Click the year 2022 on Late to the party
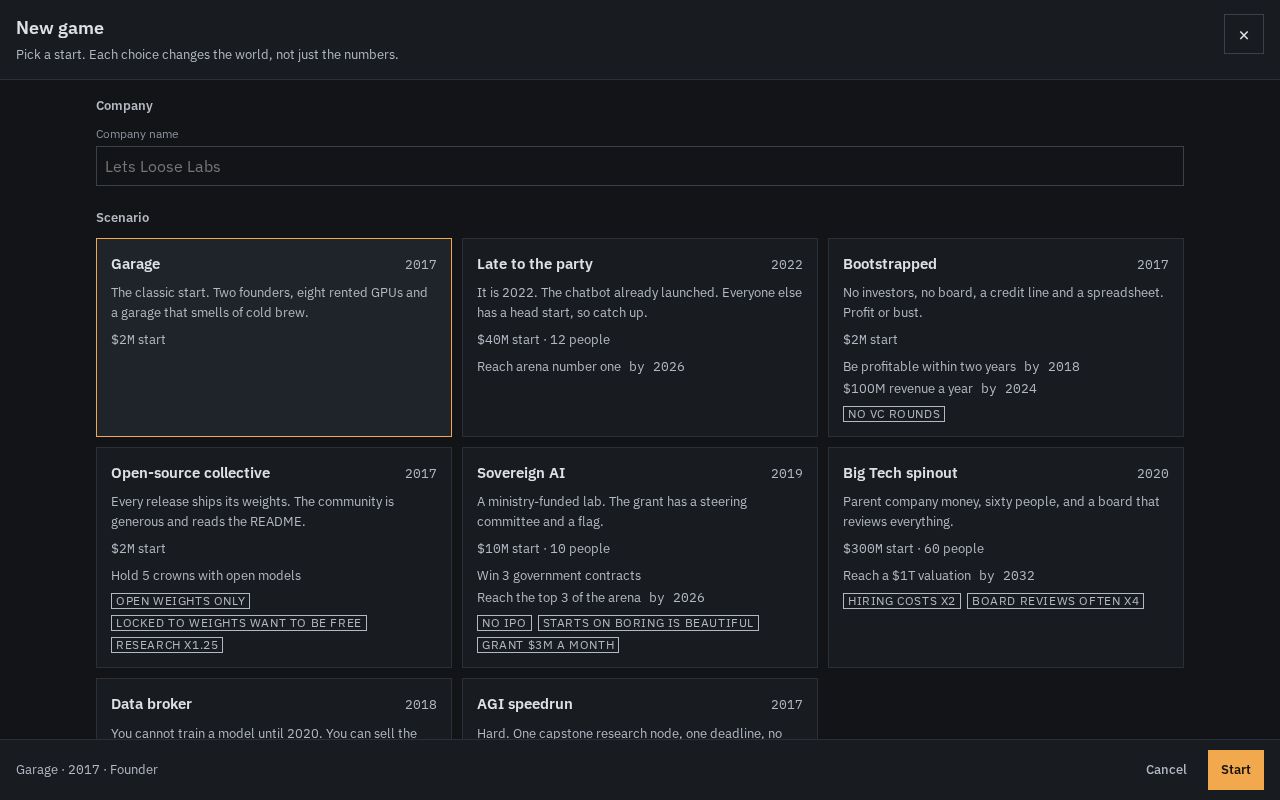The width and height of the screenshot is (1280, 800). 787,265
